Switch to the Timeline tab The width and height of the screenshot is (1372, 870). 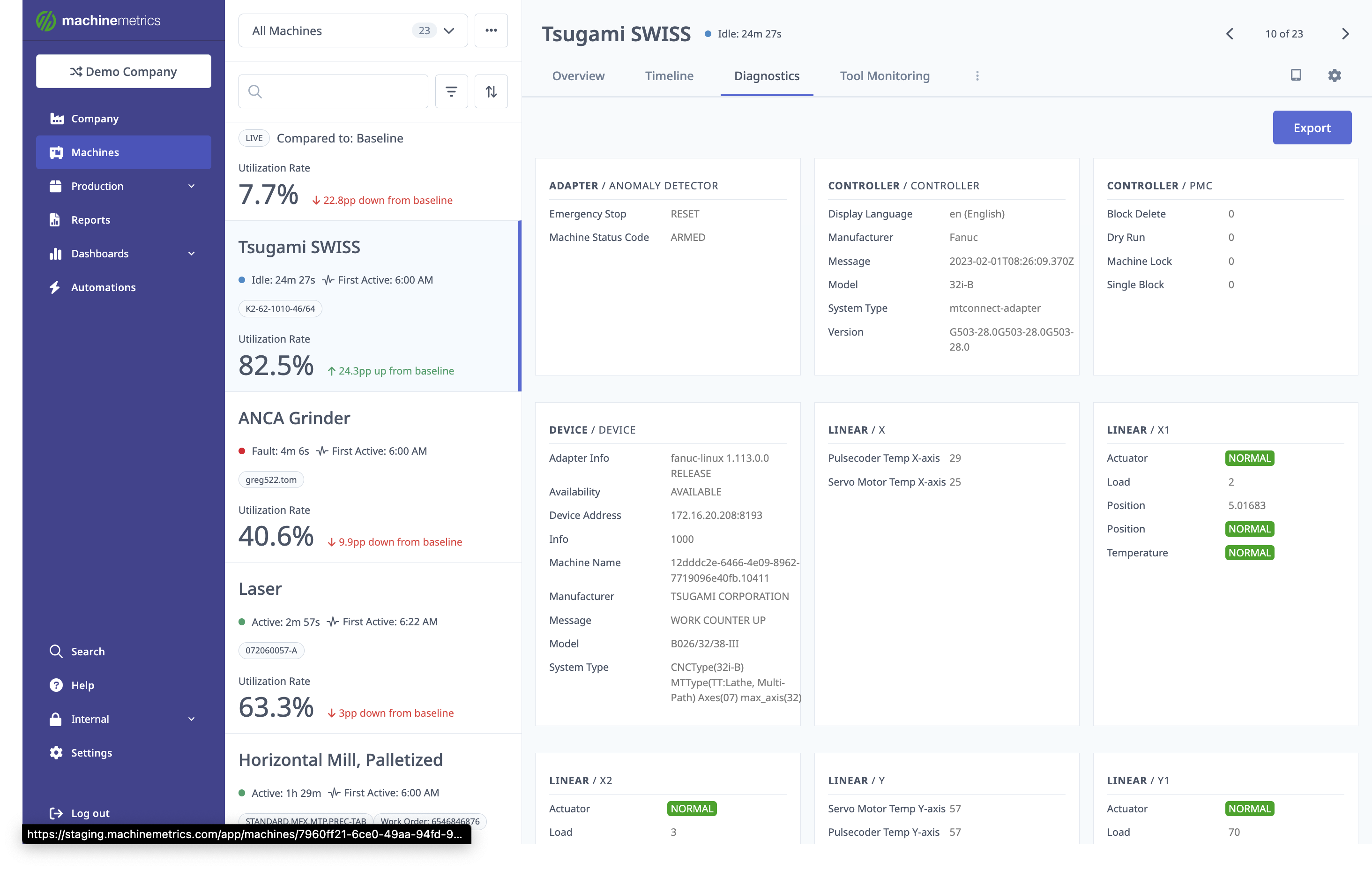[x=669, y=76]
